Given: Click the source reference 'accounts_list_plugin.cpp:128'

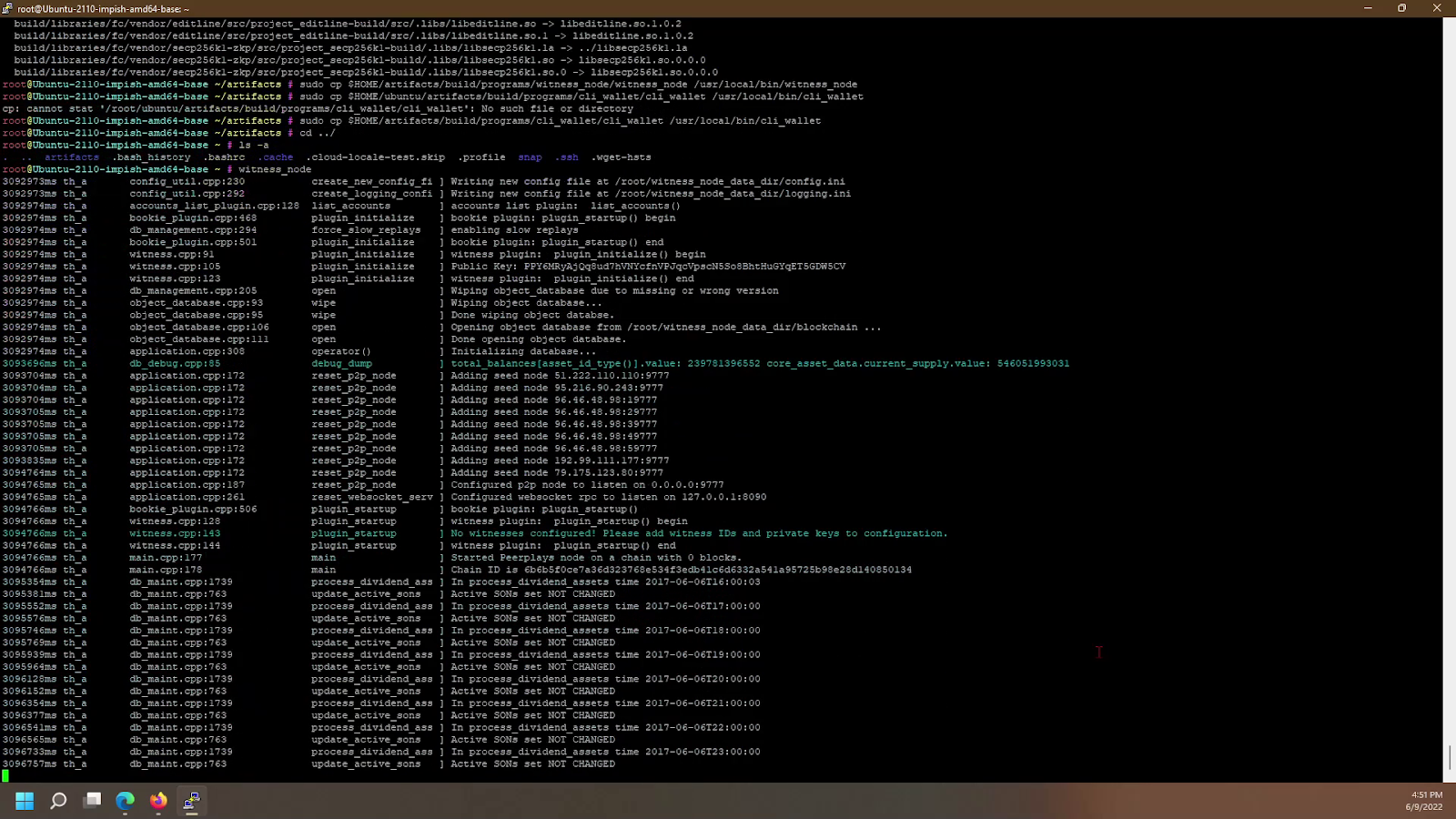Looking at the screenshot, I should [214, 206].
